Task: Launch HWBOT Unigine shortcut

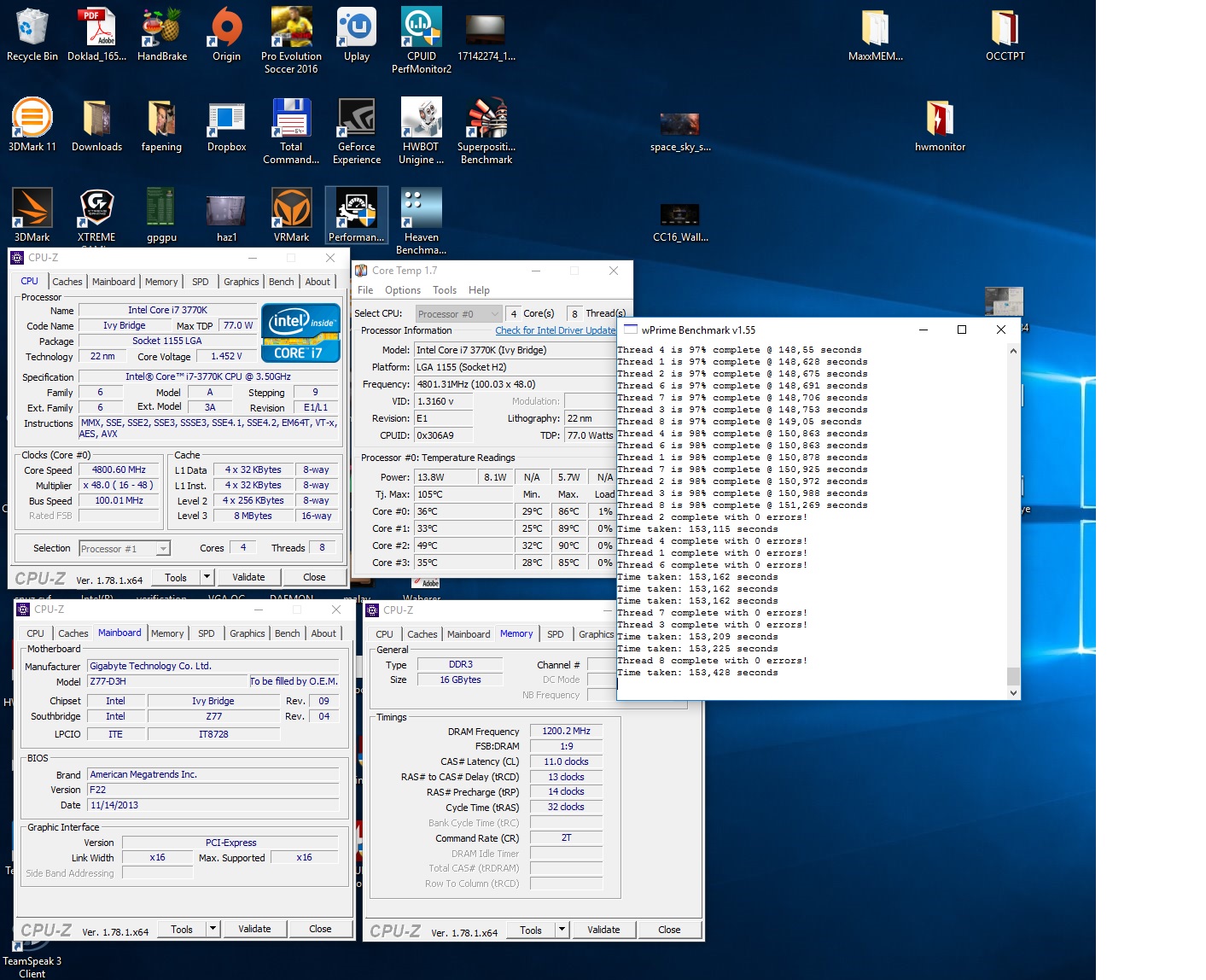Action: pos(422,131)
